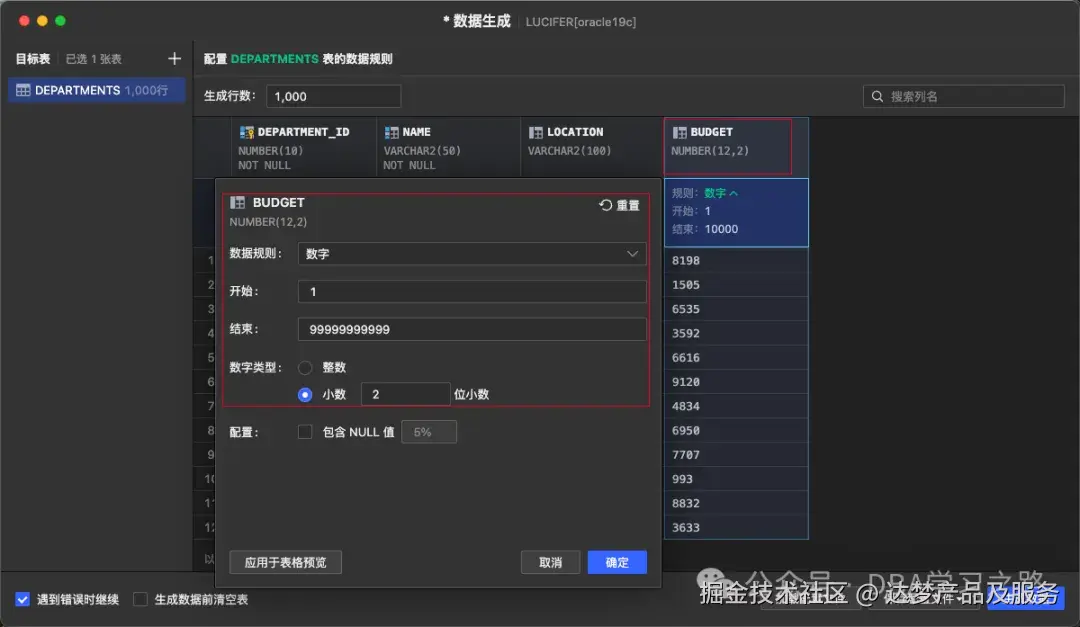Select the integer (整数) radio button

[305, 368]
